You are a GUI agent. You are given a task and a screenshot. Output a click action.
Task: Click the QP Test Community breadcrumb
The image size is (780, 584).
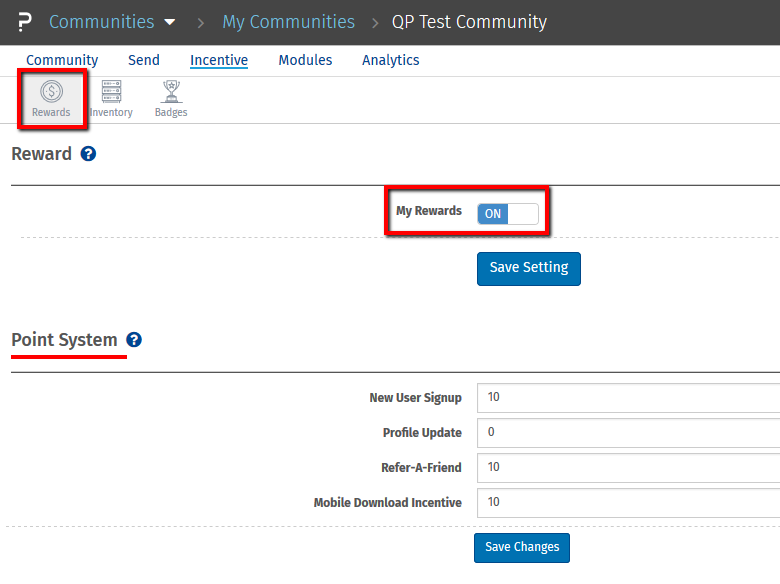(469, 22)
